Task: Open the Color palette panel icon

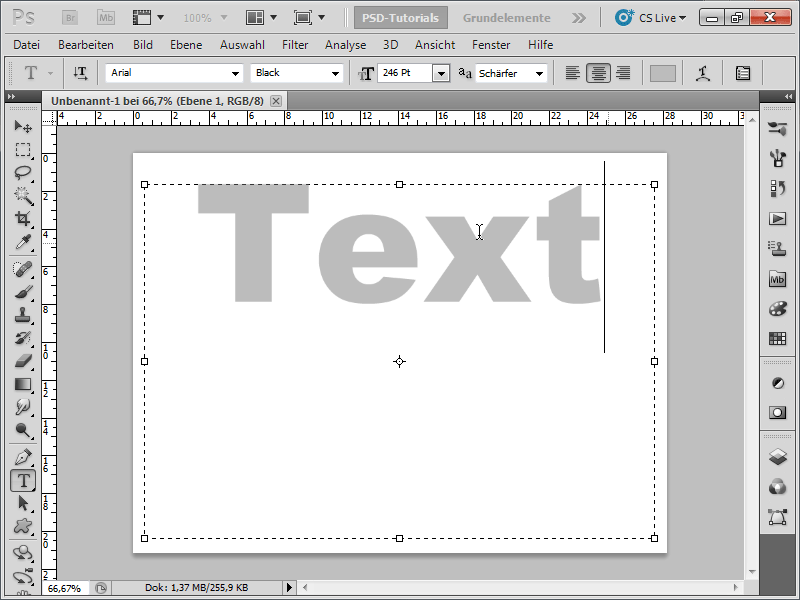Action: 778,309
